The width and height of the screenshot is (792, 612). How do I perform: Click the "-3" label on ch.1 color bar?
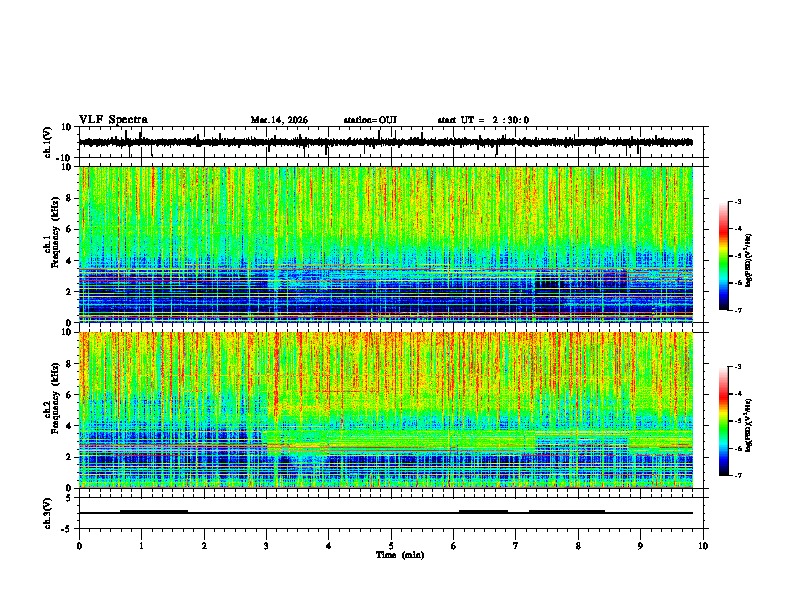[x=737, y=202]
